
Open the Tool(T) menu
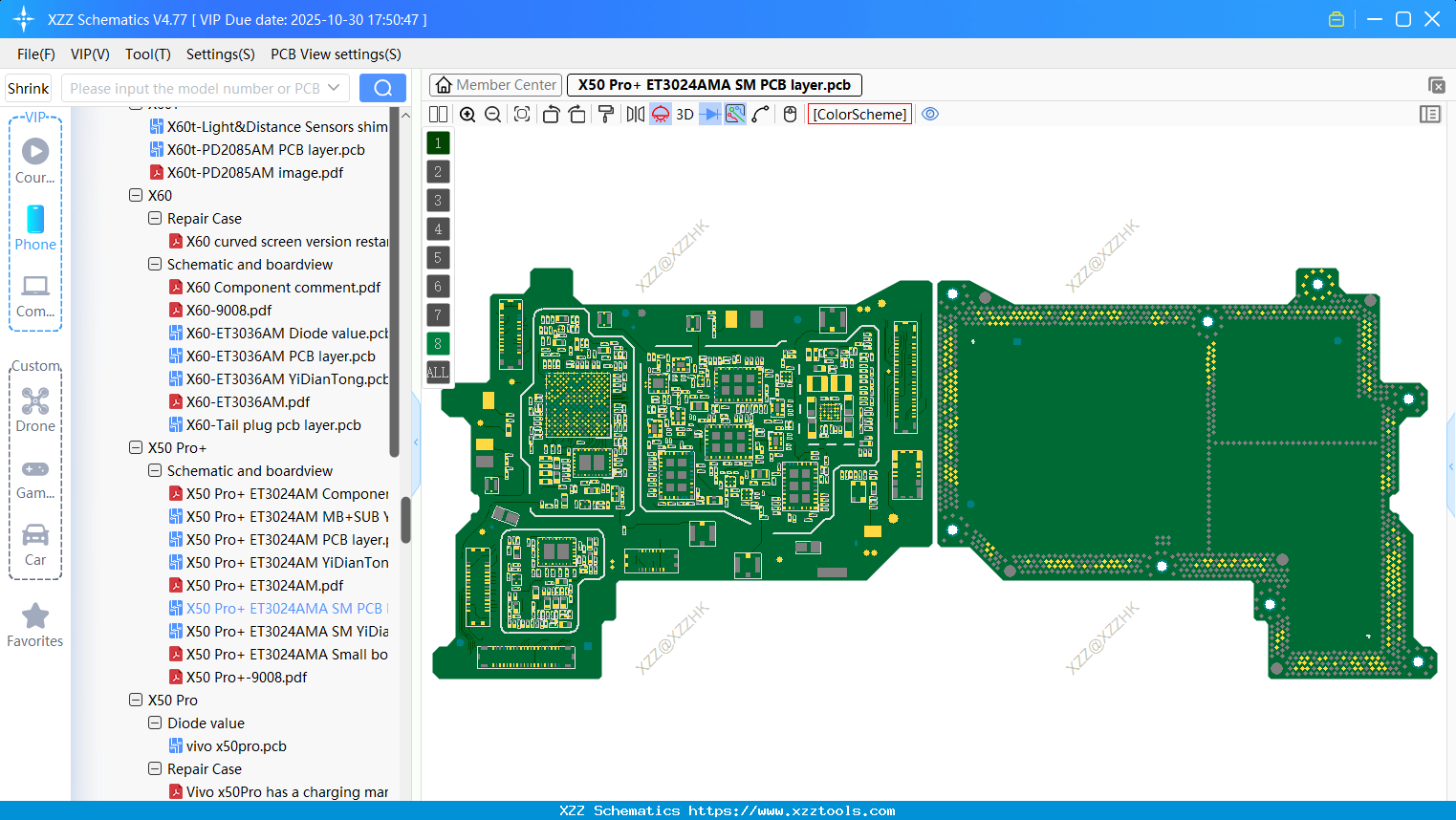(147, 54)
